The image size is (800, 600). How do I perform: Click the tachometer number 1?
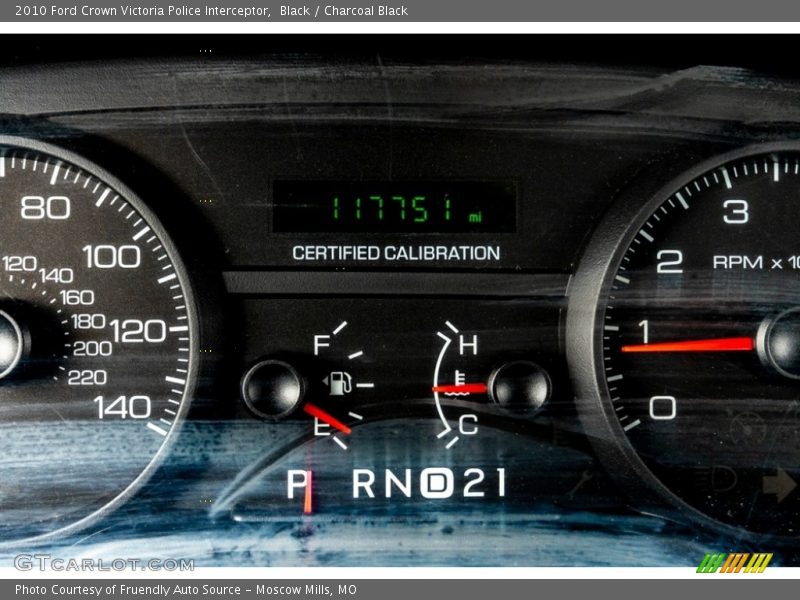644,332
